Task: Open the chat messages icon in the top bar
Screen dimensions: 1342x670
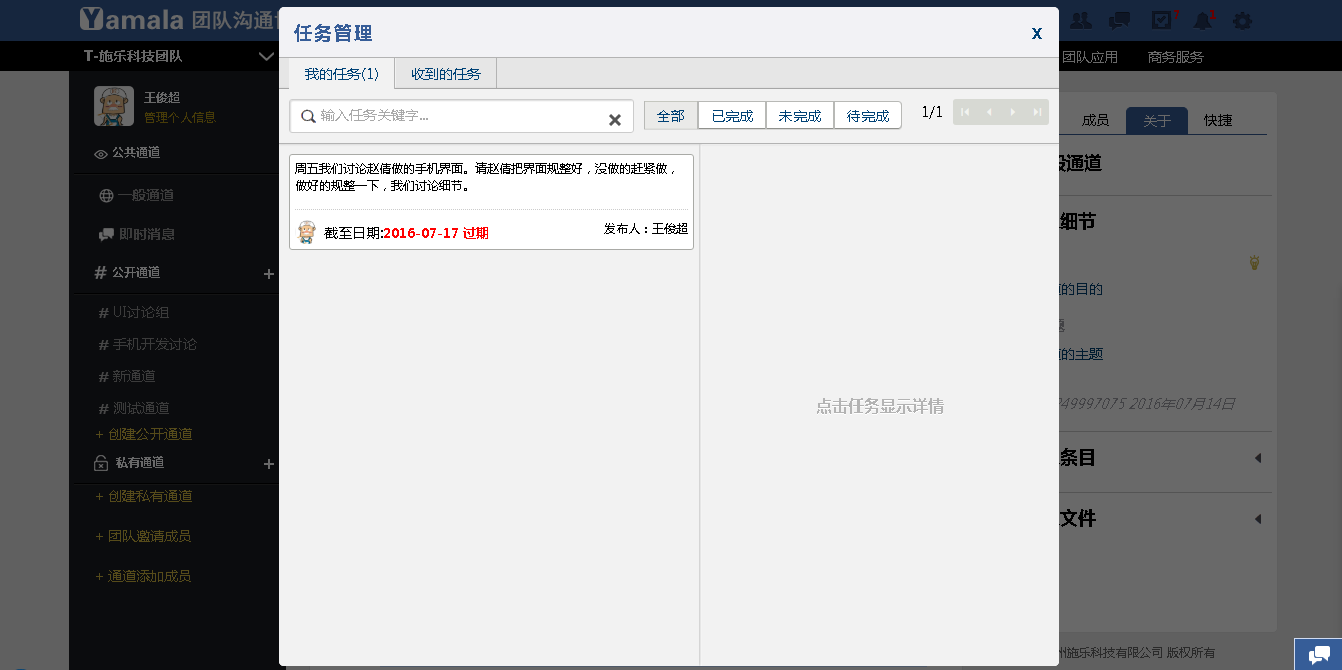Action: 1120,20
